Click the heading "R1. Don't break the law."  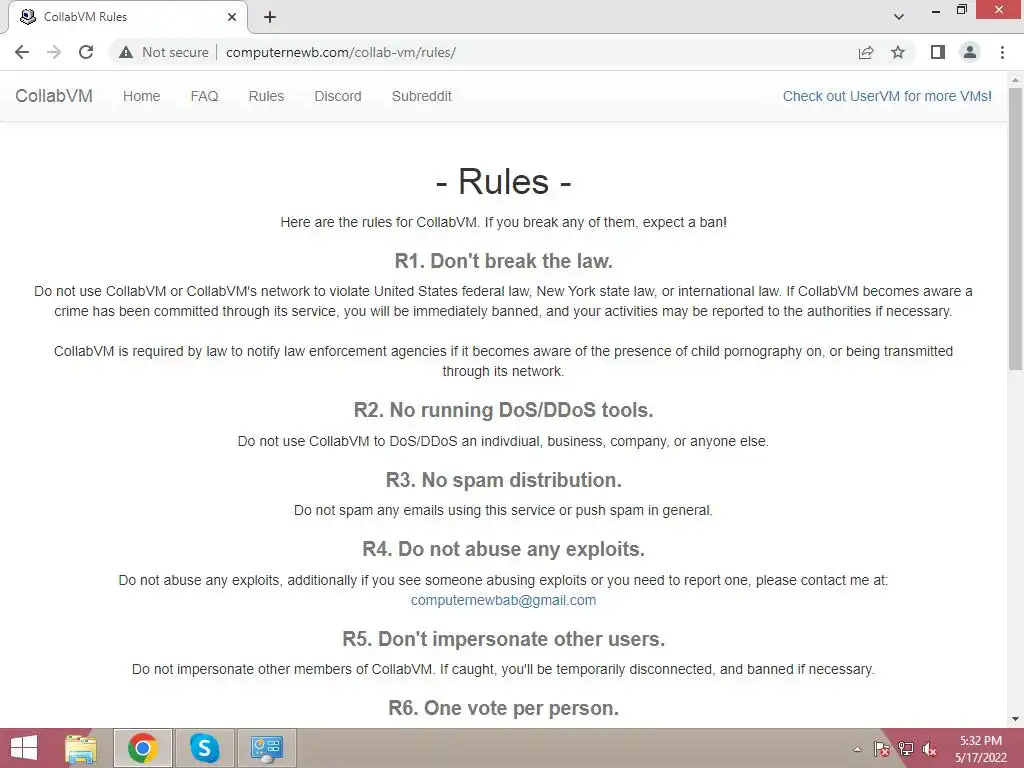click(x=504, y=261)
